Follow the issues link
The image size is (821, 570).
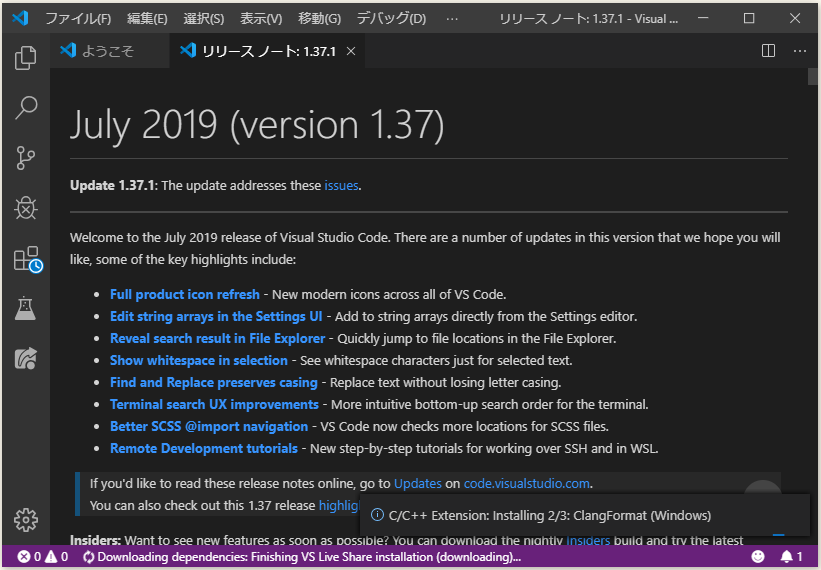point(341,185)
